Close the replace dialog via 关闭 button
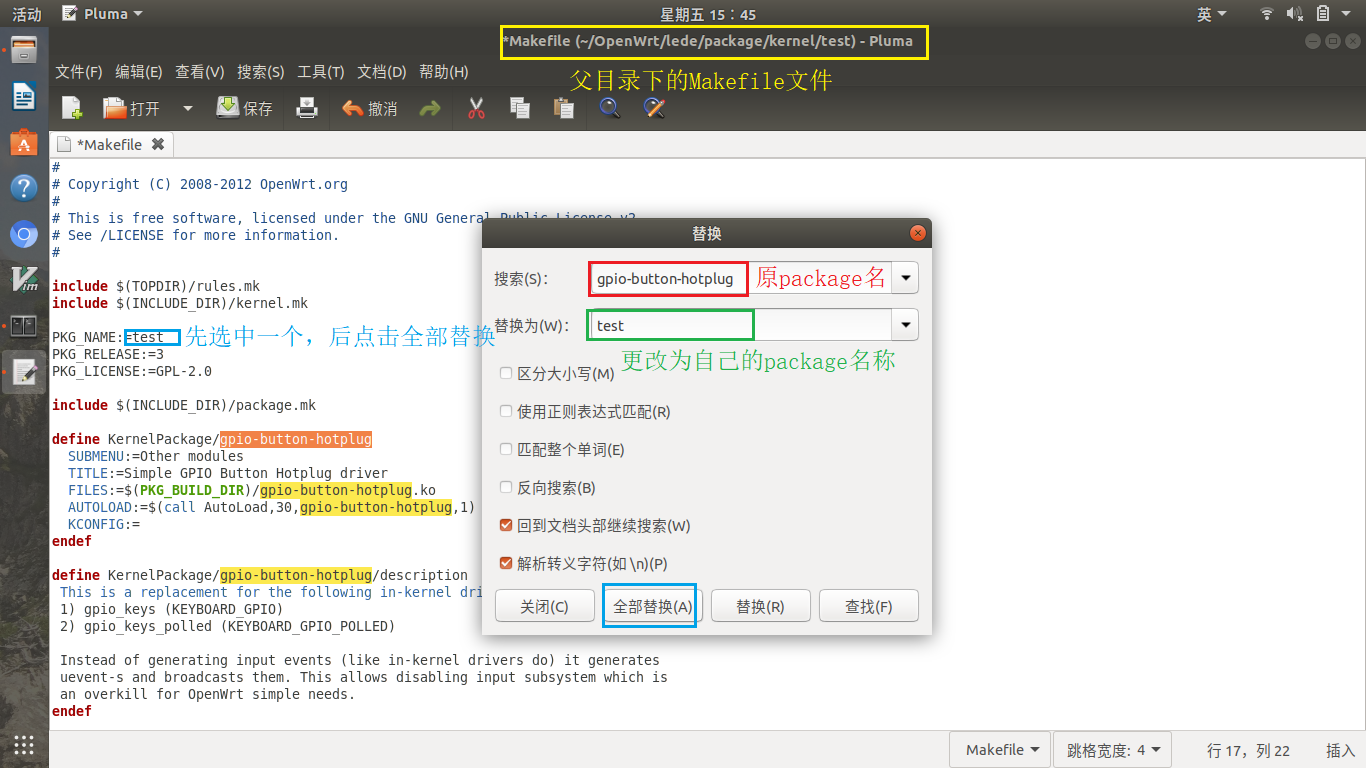The height and width of the screenshot is (768, 1366). (x=545, y=605)
